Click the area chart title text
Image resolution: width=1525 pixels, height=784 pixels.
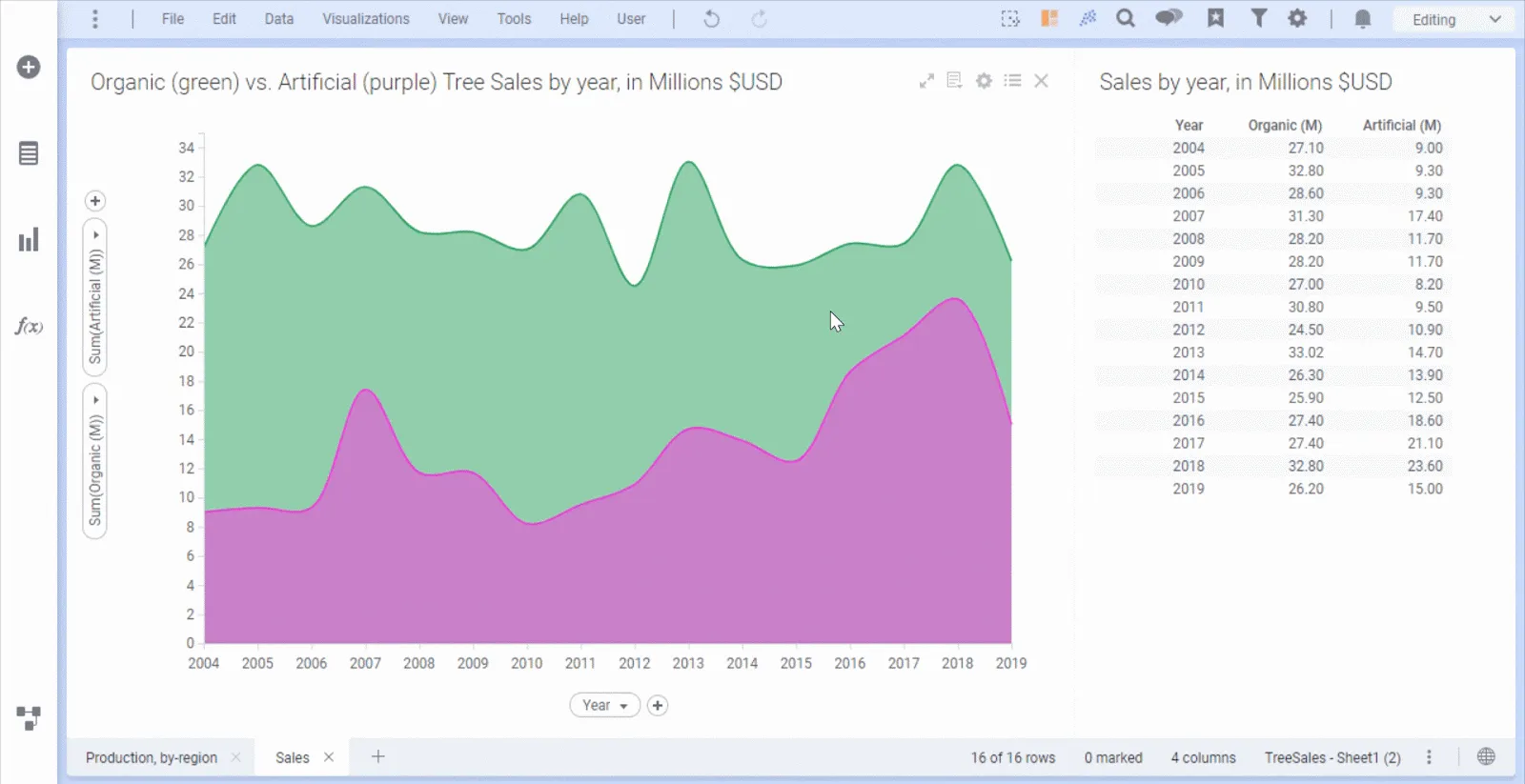pyautogui.click(x=437, y=82)
